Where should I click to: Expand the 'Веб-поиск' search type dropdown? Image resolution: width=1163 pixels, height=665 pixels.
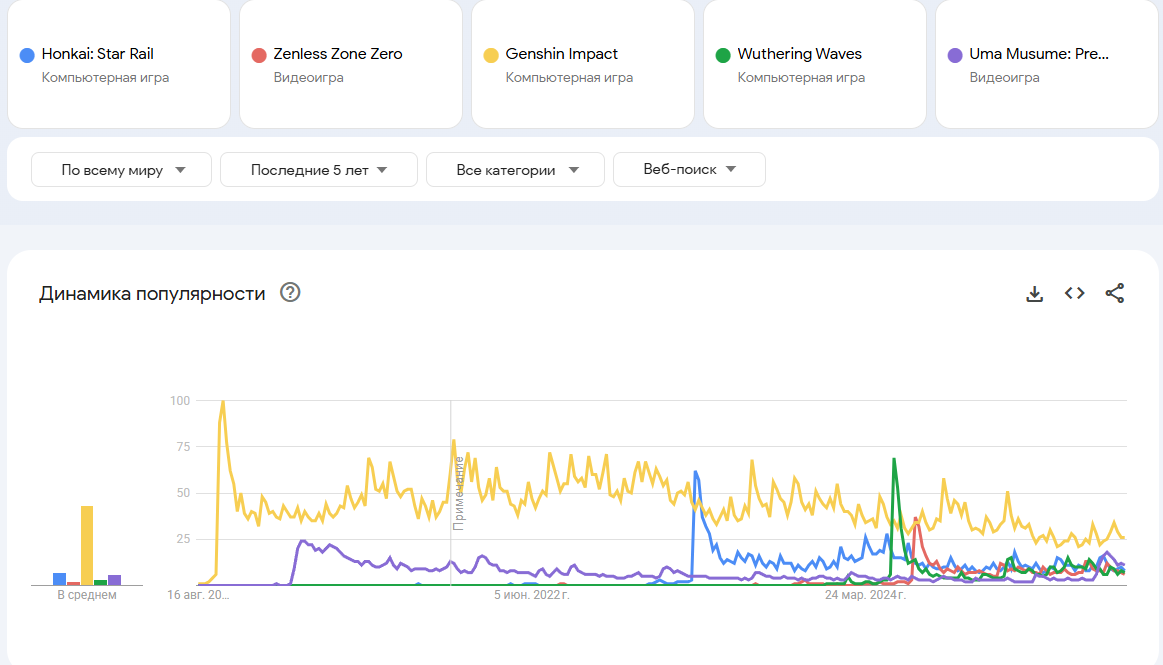[x=689, y=170]
